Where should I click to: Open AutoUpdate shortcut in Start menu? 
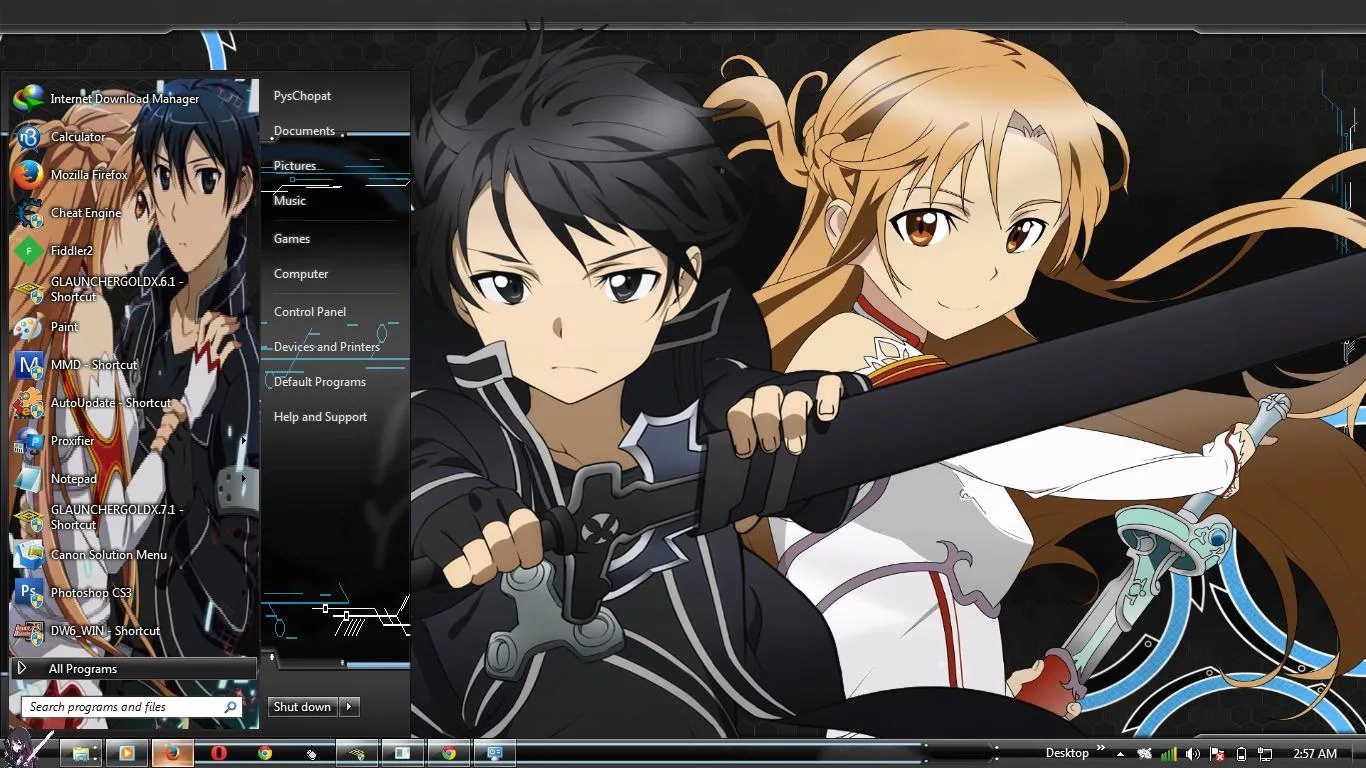click(134, 403)
